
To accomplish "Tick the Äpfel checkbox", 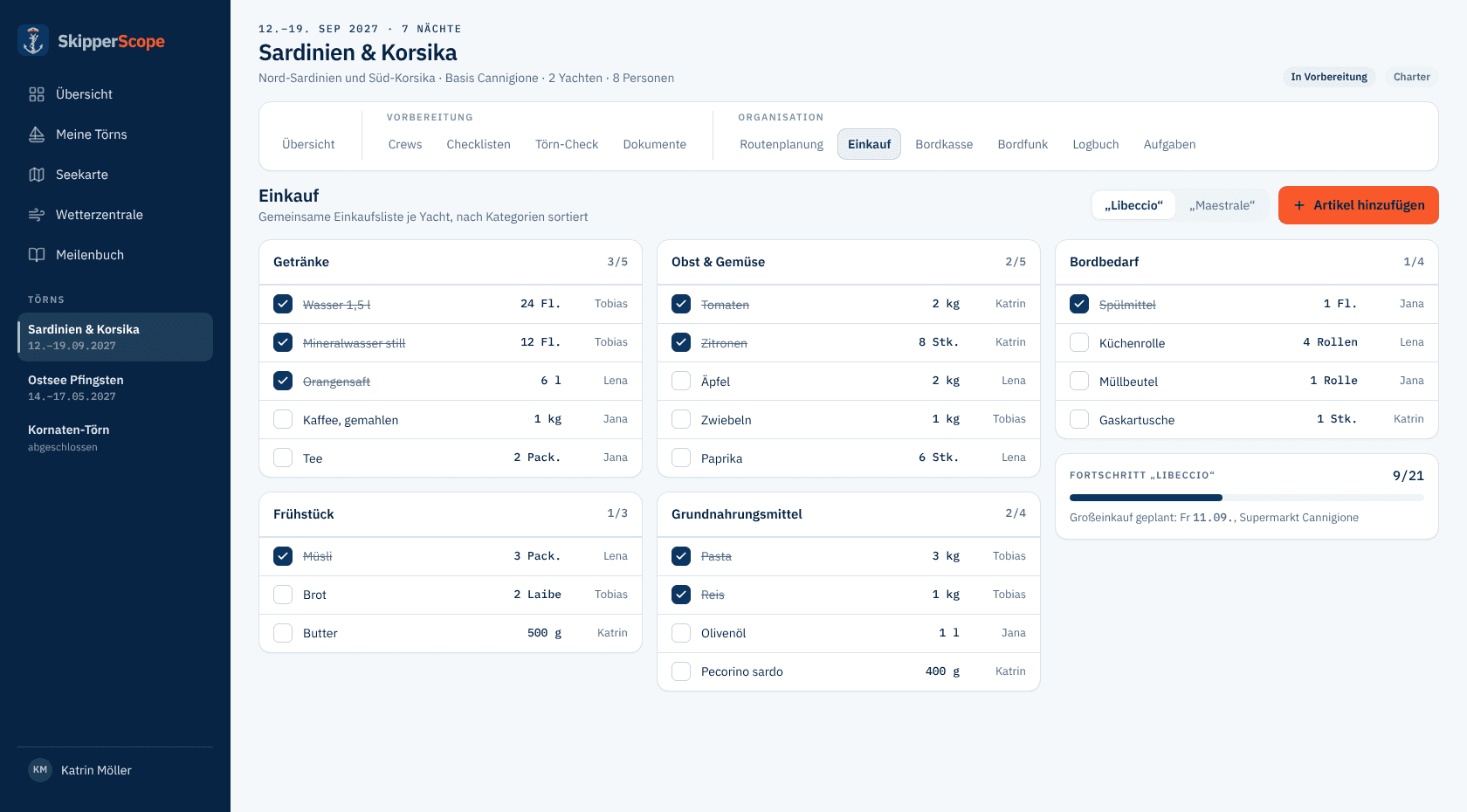I will click(x=681, y=381).
